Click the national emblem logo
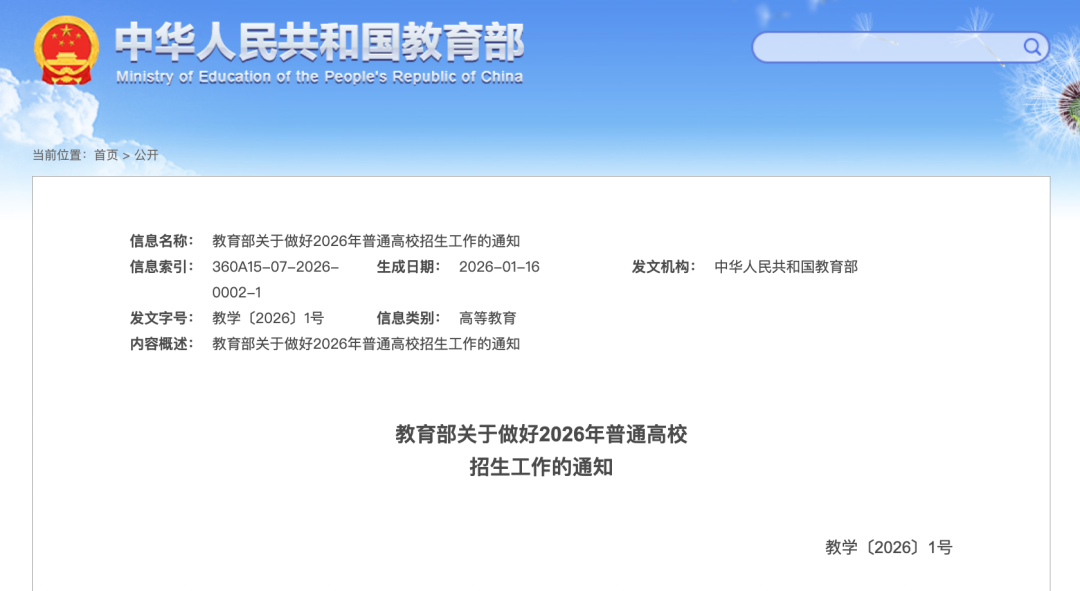1080x591 pixels. tap(66, 51)
